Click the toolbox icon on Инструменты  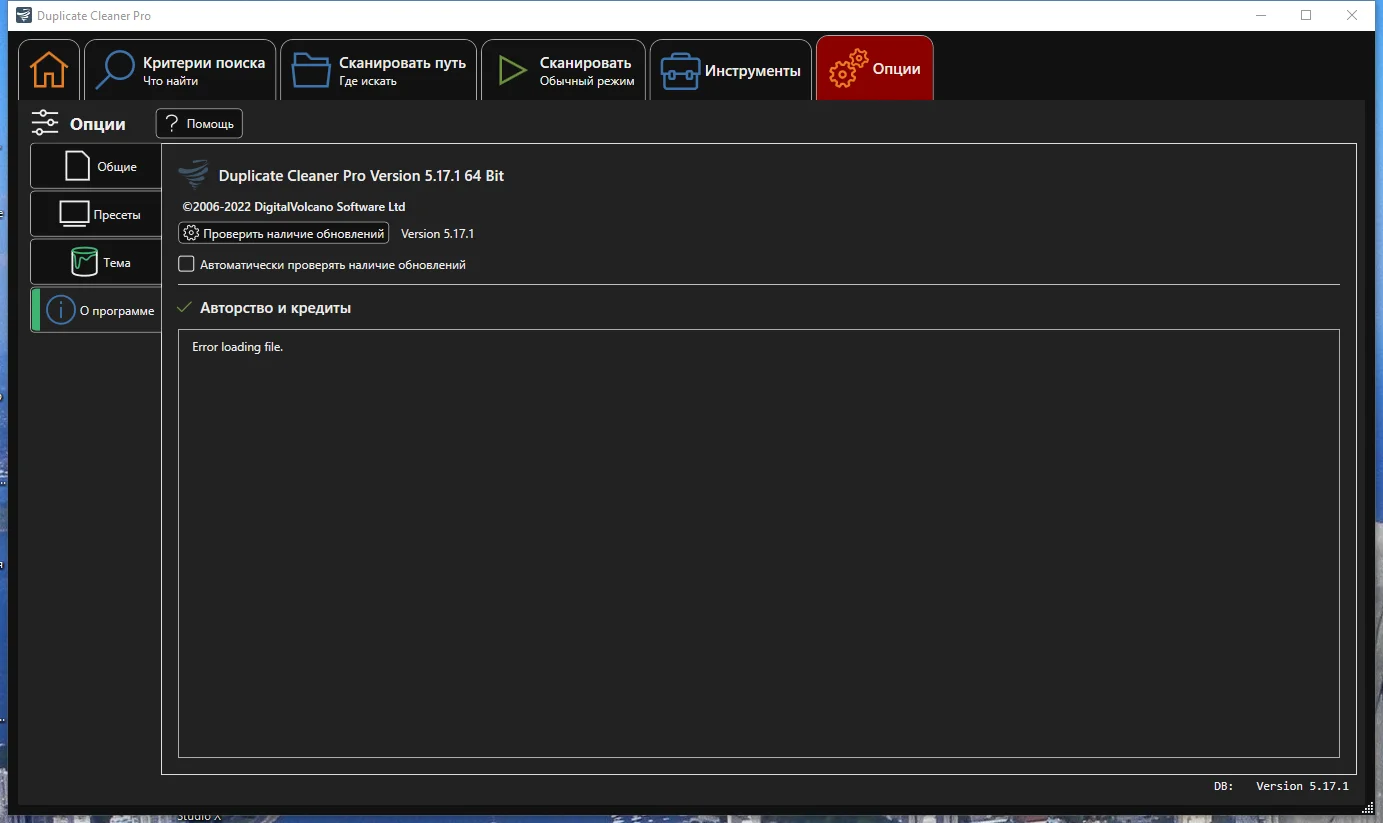click(x=680, y=71)
